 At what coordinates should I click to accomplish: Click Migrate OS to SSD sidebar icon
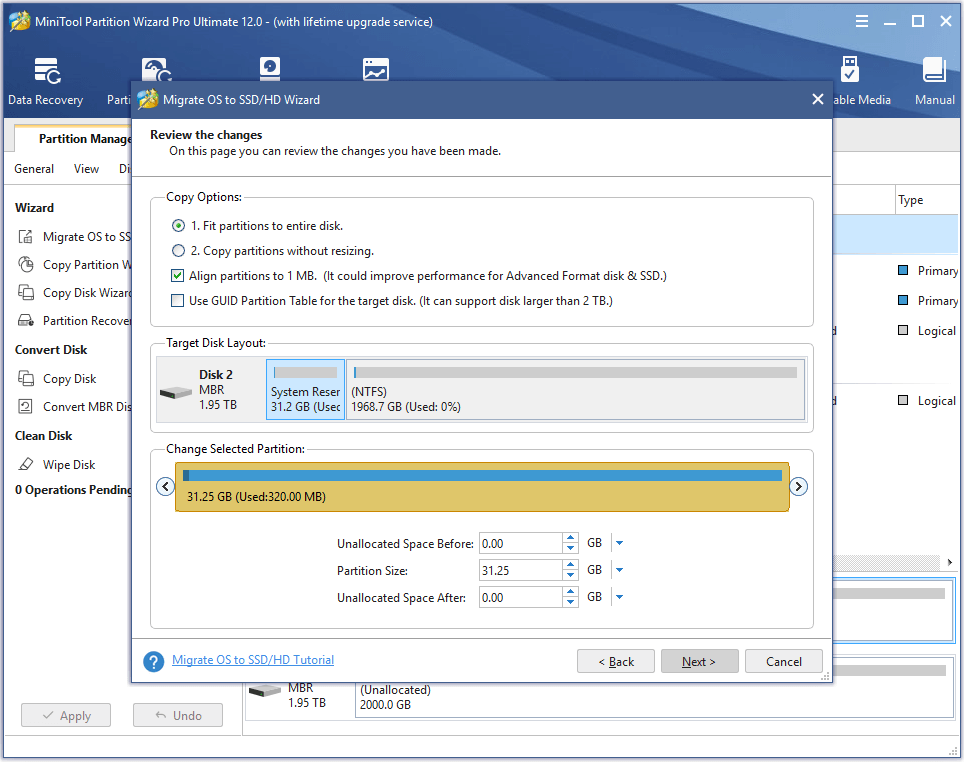pyautogui.click(x=26, y=237)
